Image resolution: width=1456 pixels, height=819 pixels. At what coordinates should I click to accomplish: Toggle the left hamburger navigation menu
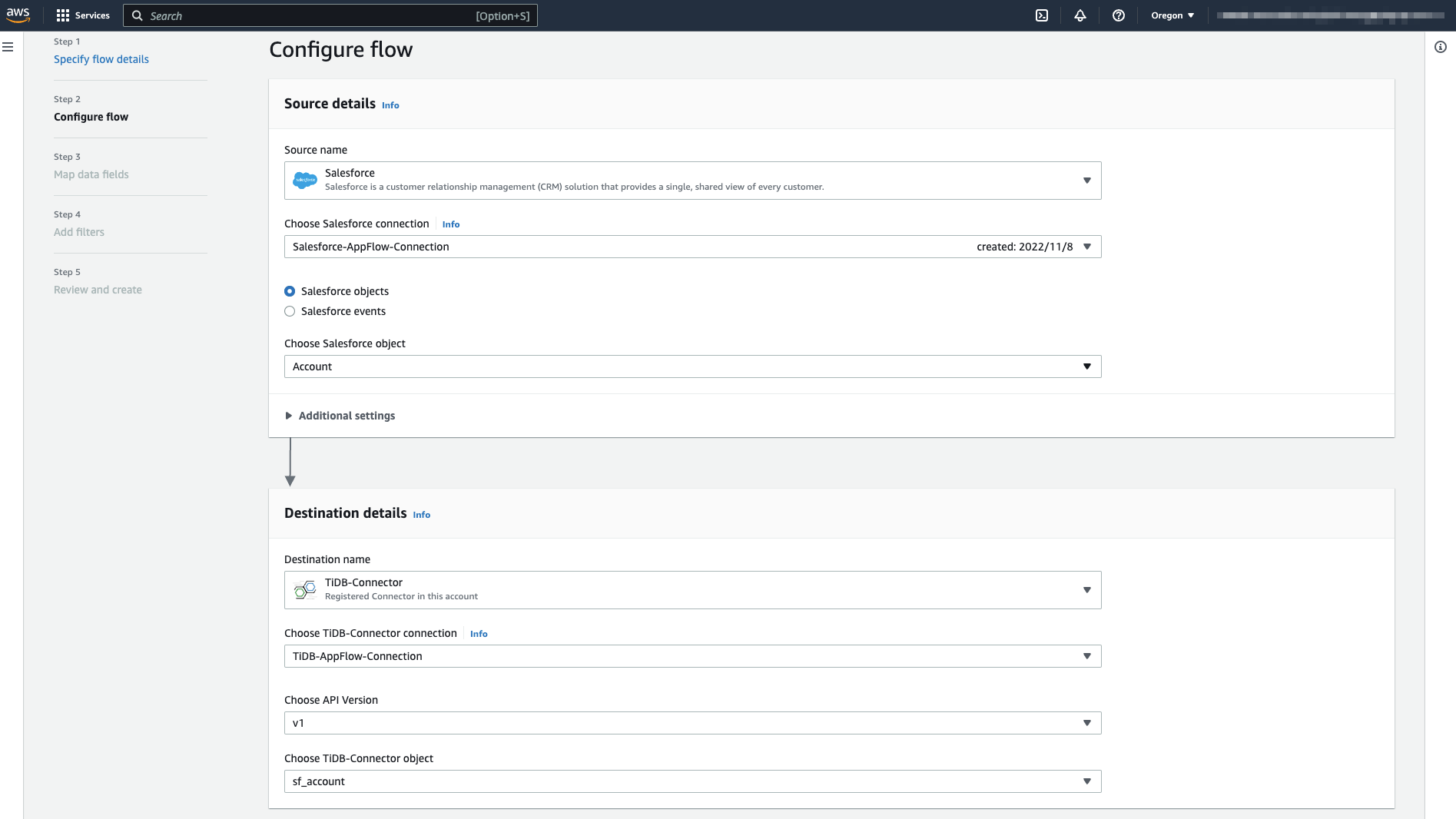(x=8, y=48)
